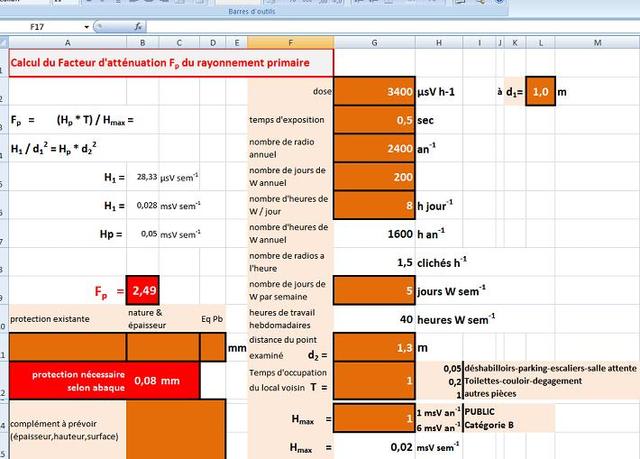
Task: Click the fx insert function icon
Action: point(138,27)
